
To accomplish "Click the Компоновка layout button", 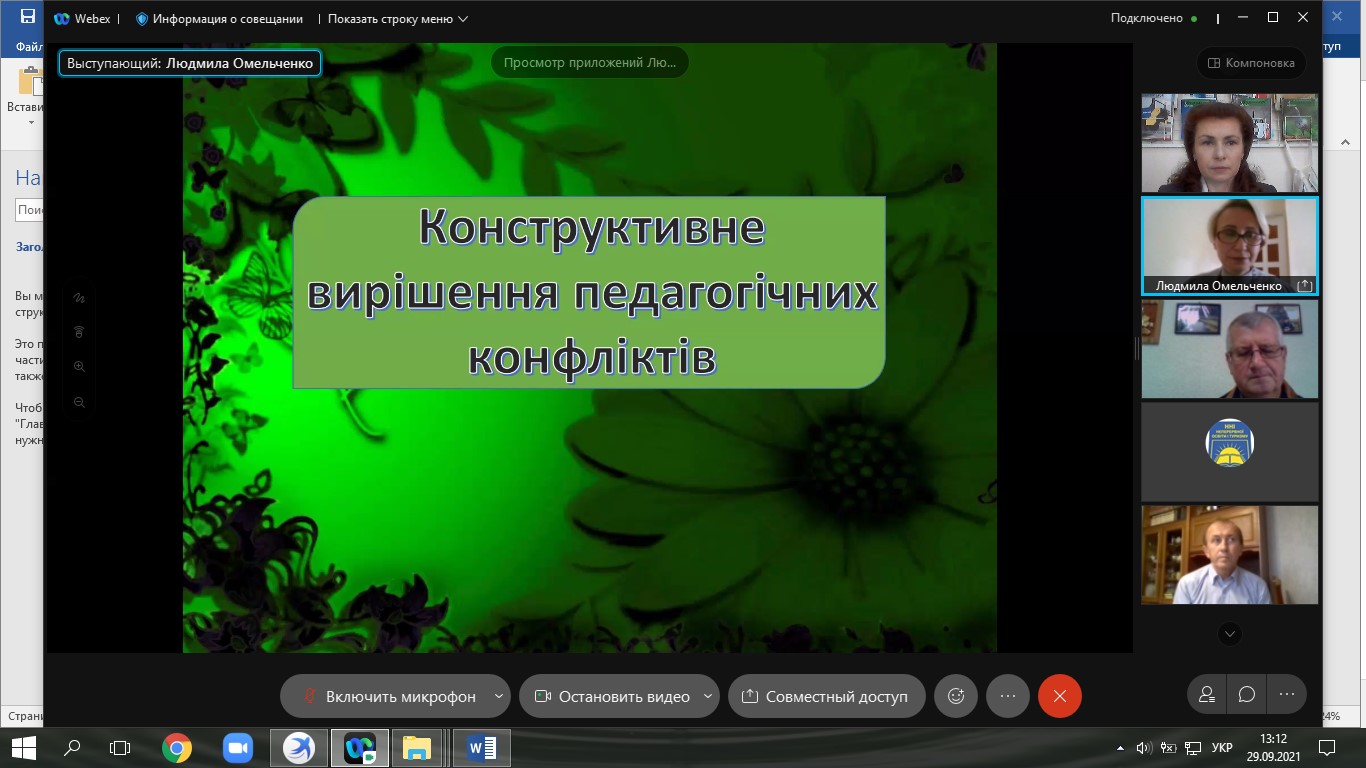I will pyautogui.click(x=1251, y=63).
